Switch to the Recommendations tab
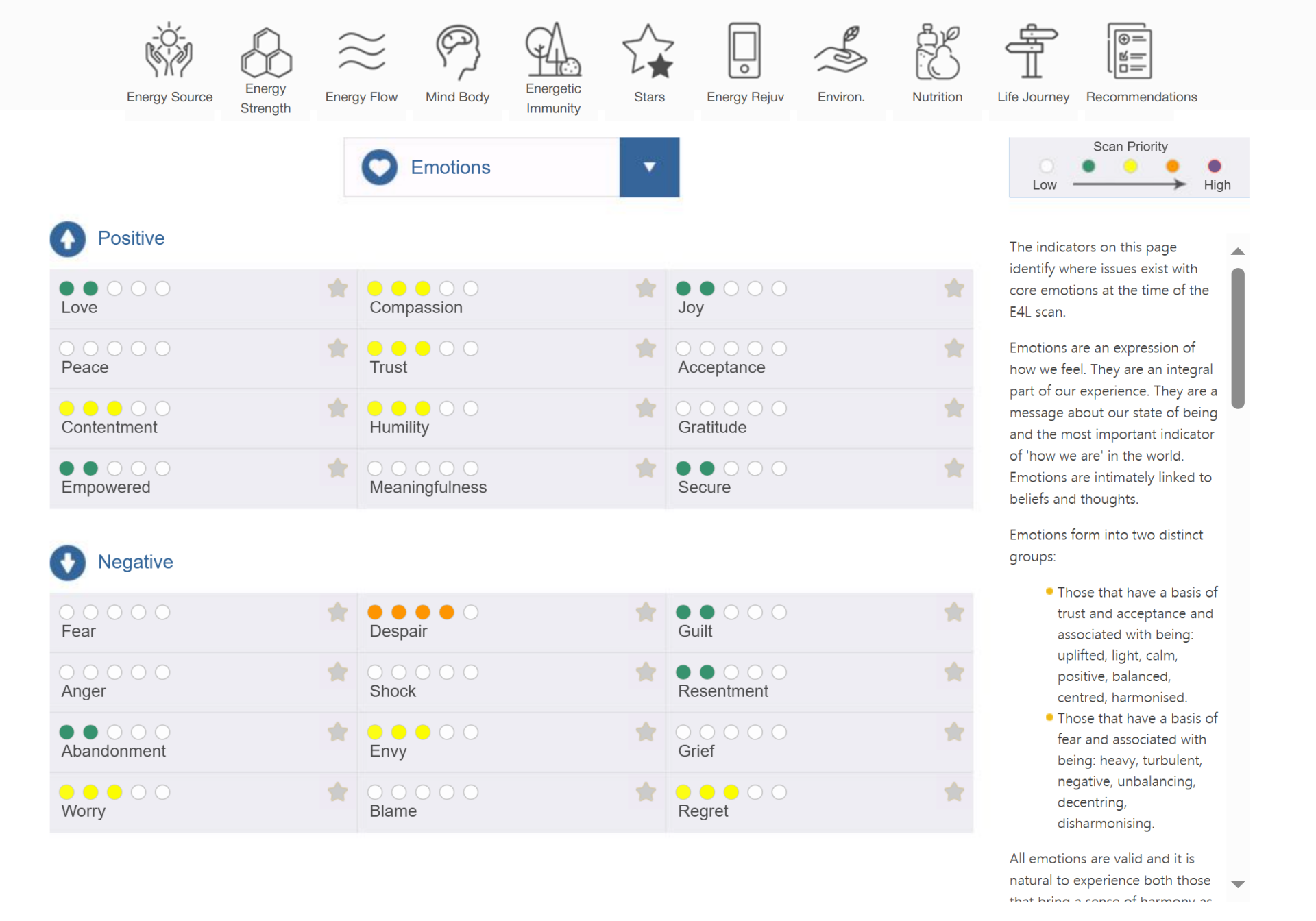1316x921 pixels. pyautogui.click(x=1141, y=97)
